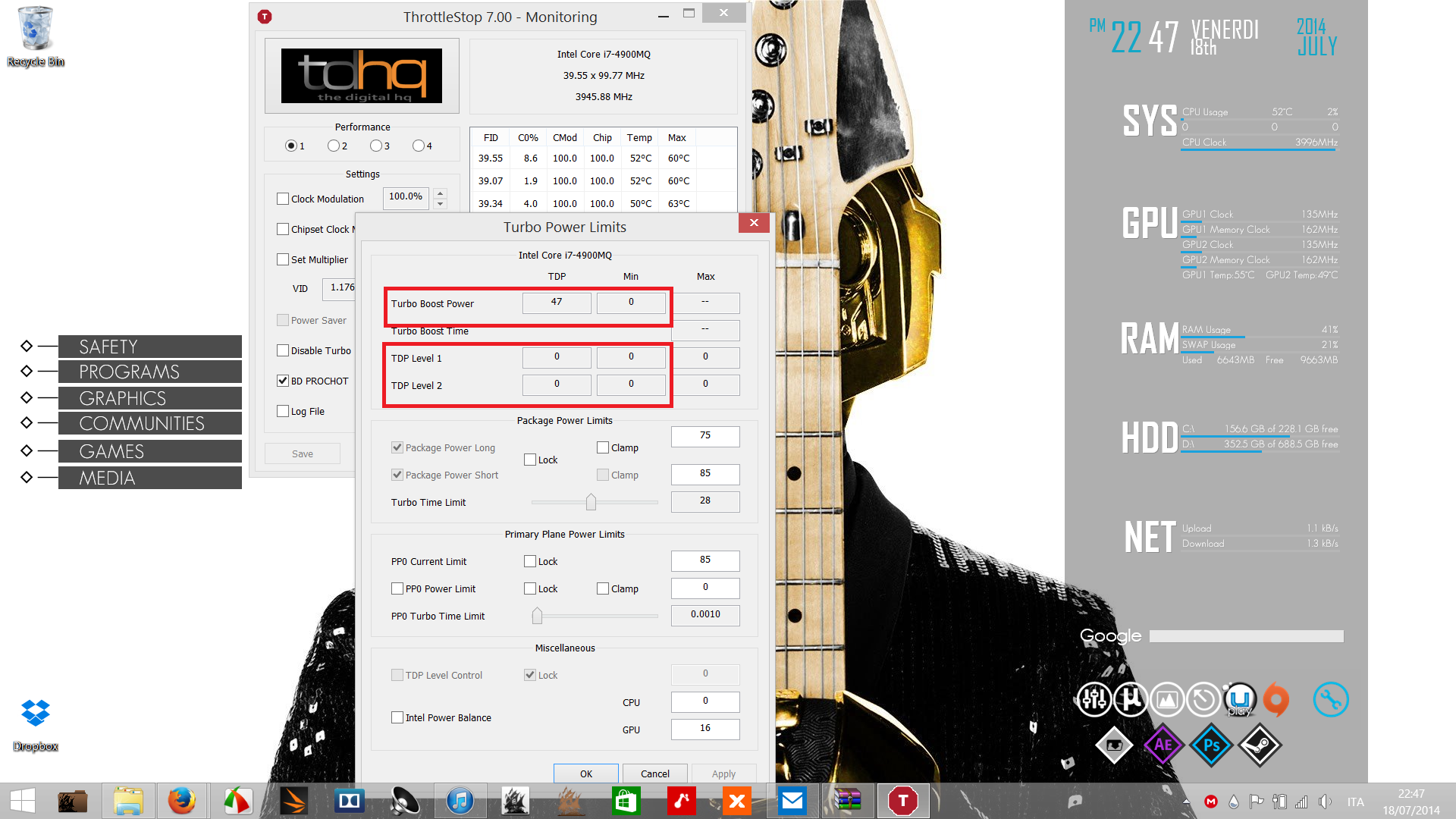Open iTunes from the taskbar
1456x819 pixels.
460,801
